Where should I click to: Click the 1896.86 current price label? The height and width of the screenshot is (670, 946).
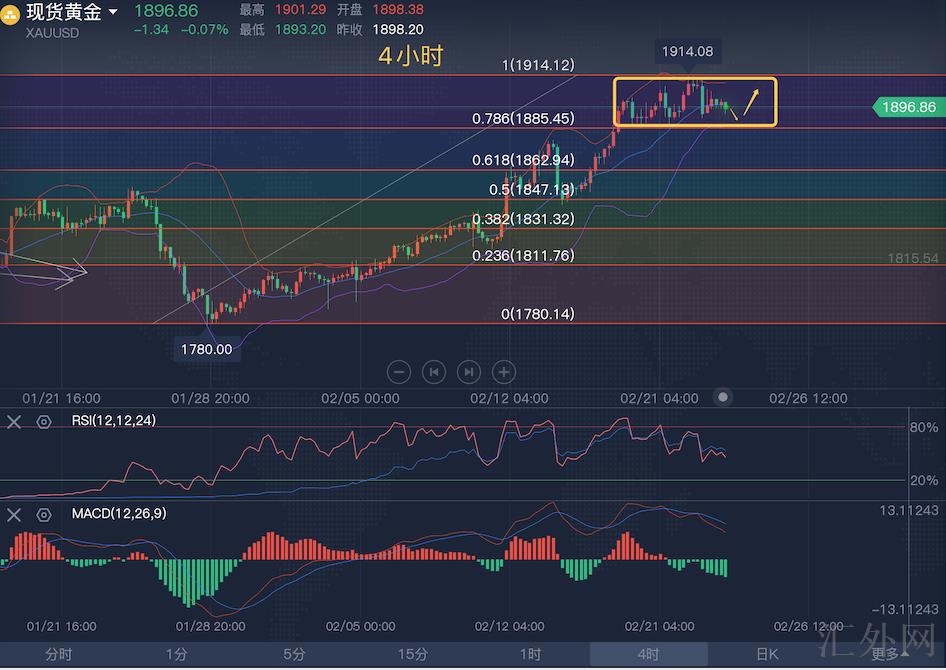908,107
